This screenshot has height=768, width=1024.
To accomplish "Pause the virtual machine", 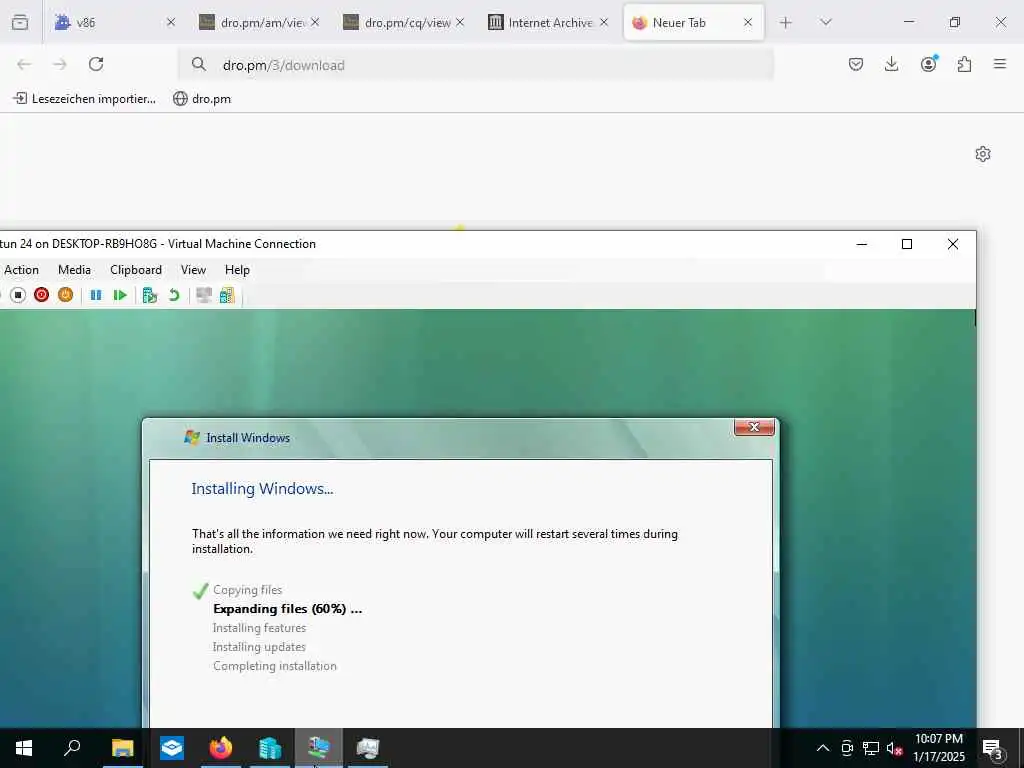I will tap(96, 295).
